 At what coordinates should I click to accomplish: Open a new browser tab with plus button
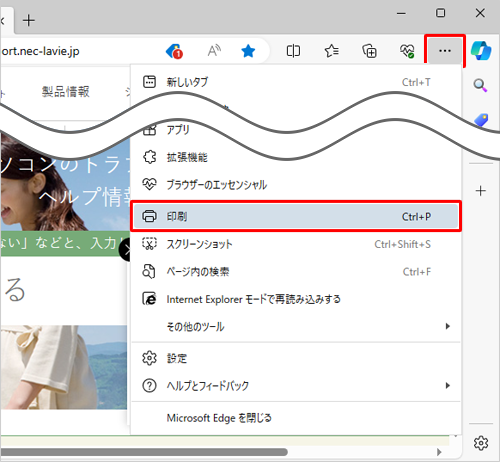pyautogui.click(x=29, y=20)
